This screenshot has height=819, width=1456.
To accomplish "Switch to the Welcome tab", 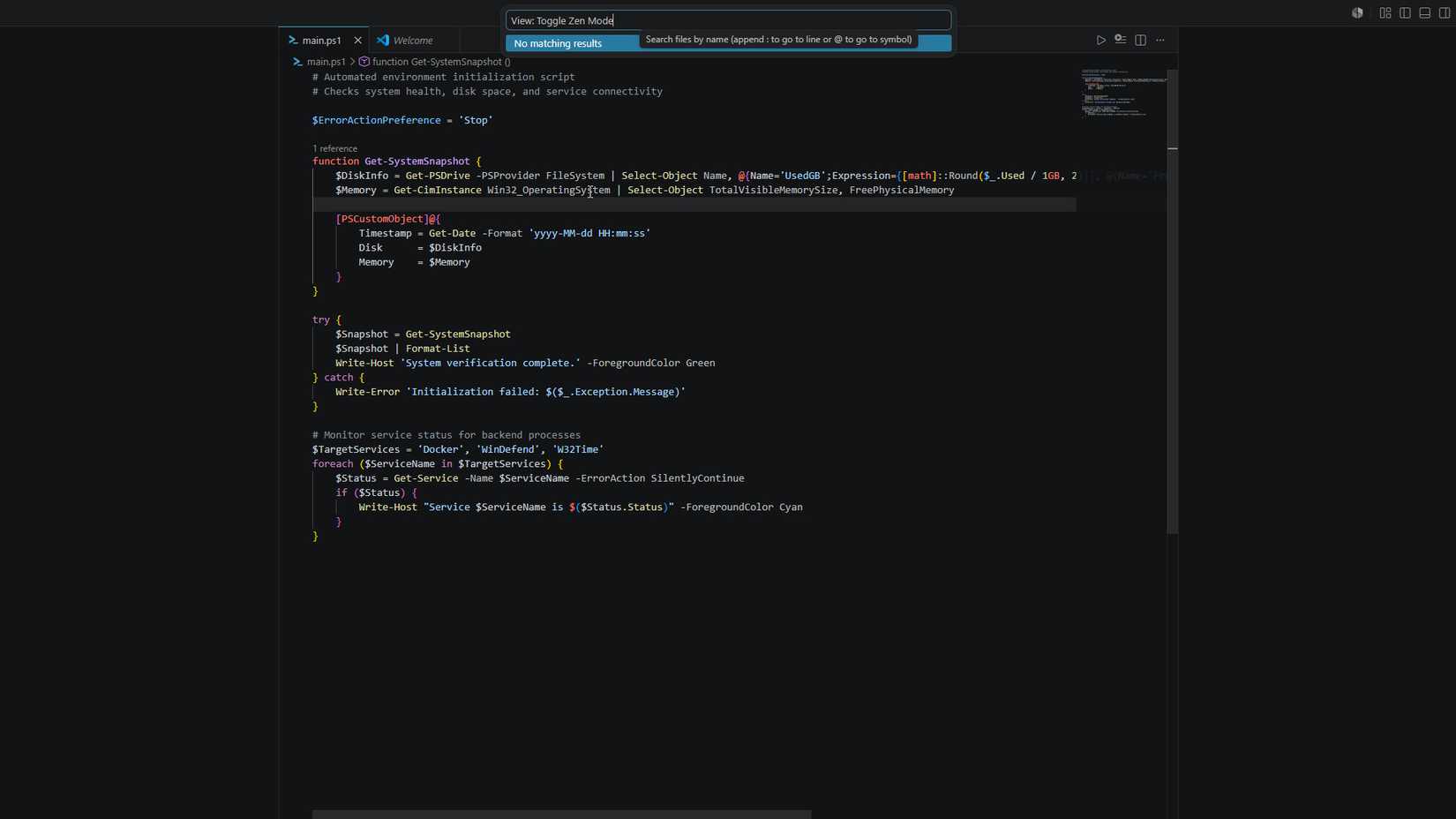I will click(x=412, y=41).
